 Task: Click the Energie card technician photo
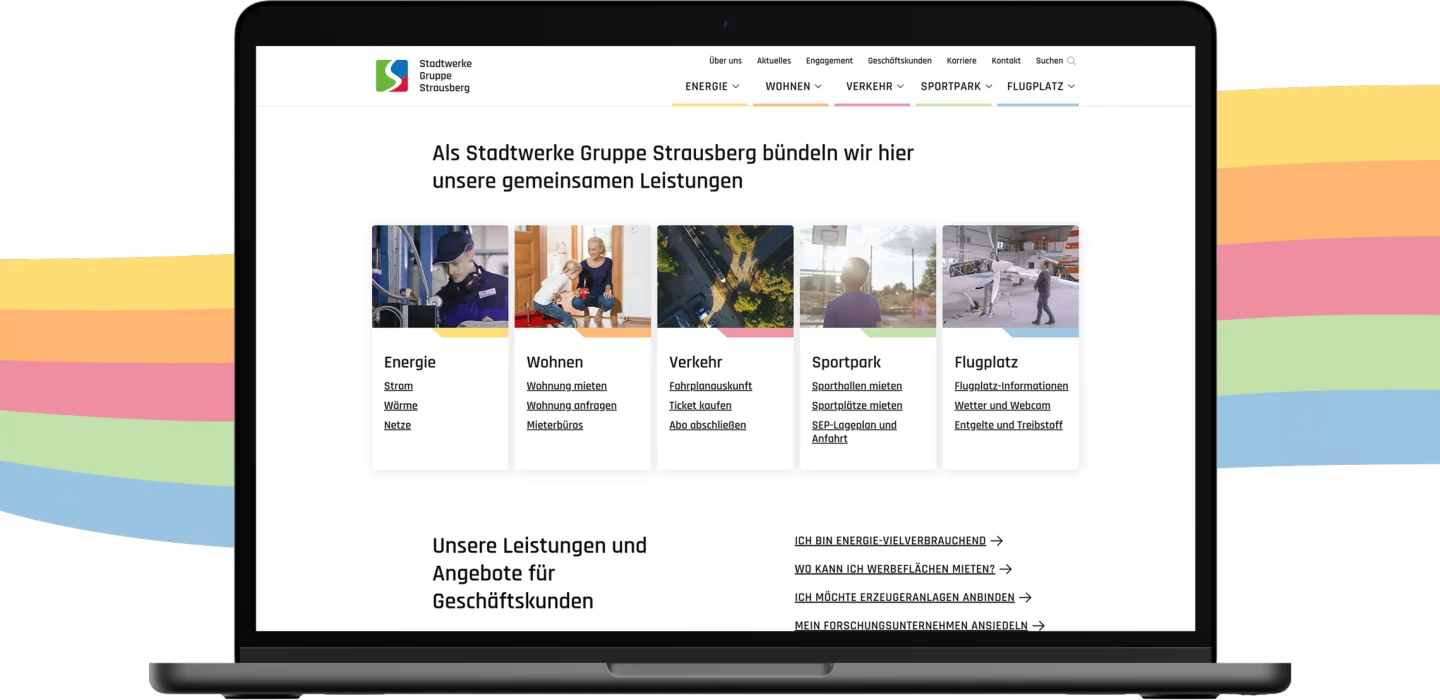tap(440, 276)
